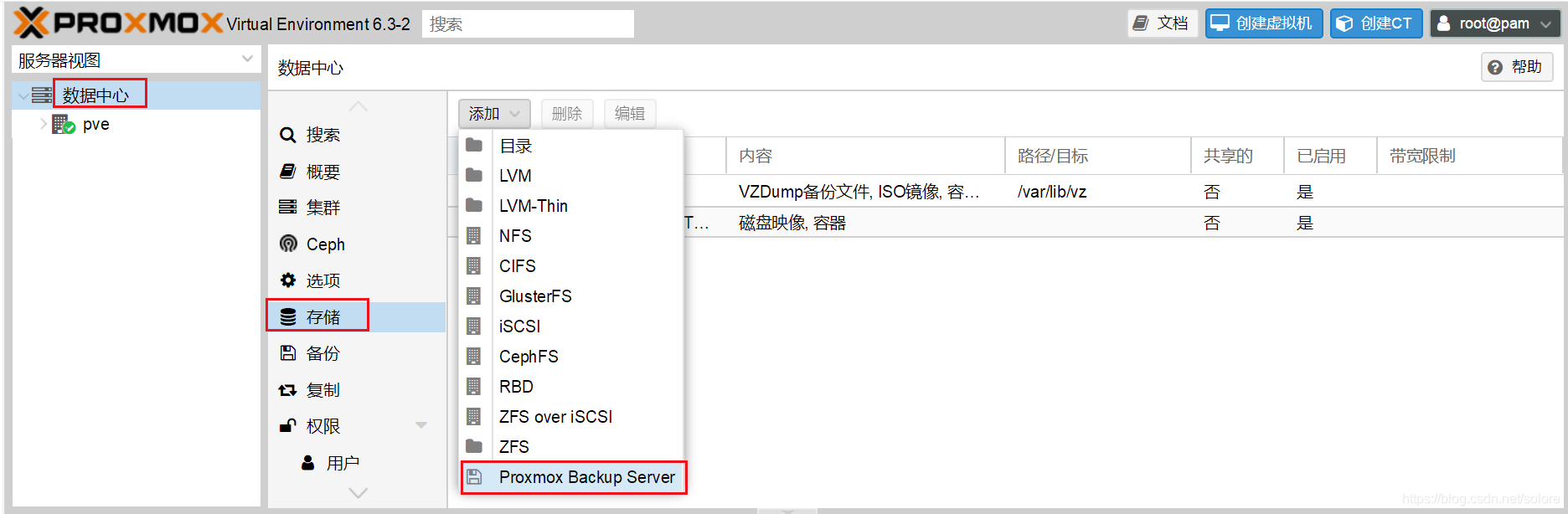Viewport: 1568px width, 514px height.
Task: Sort by the 路径/目标 column header
Action: [1098, 156]
